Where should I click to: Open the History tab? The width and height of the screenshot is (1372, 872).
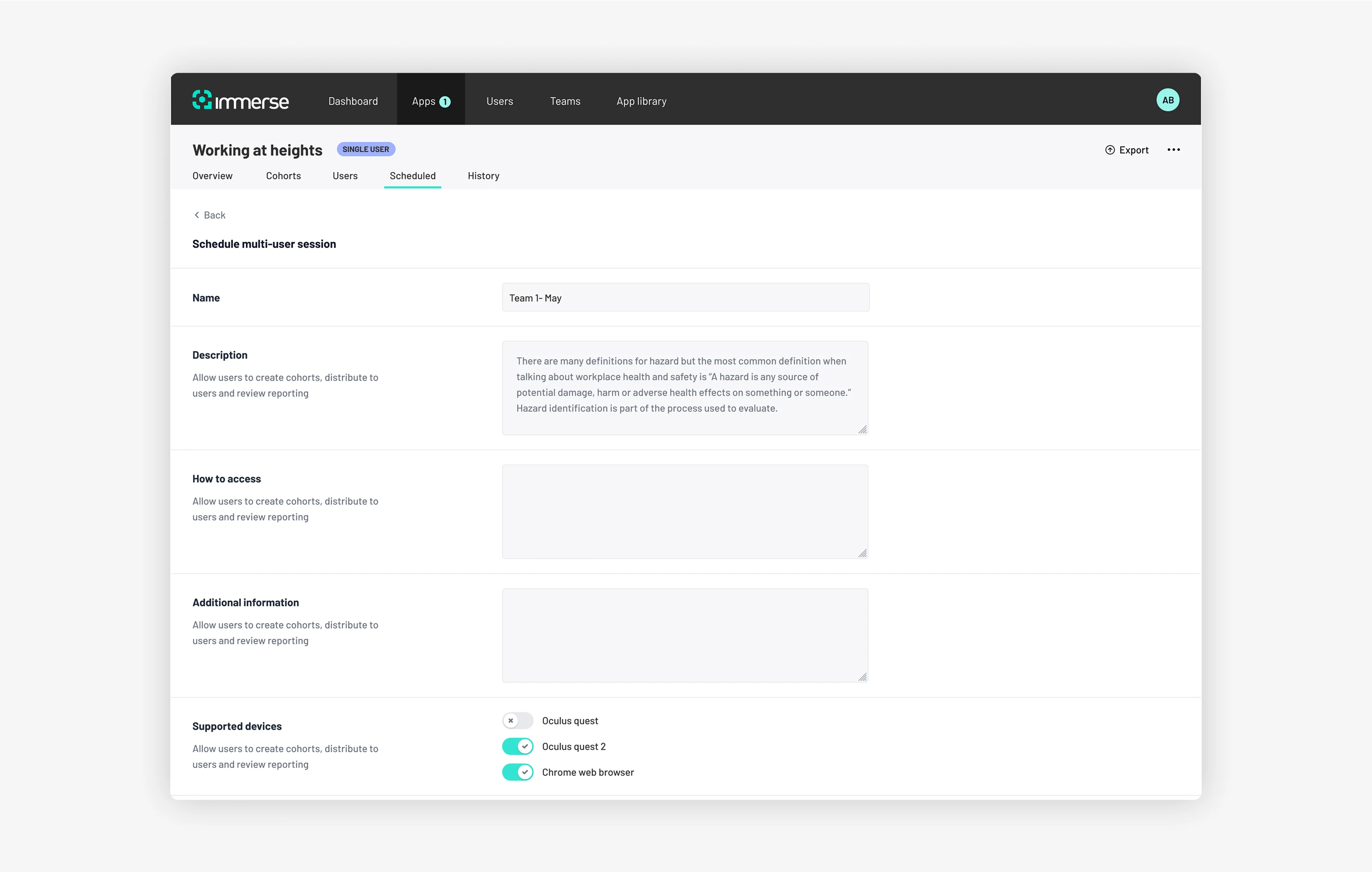pyautogui.click(x=483, y=176)
